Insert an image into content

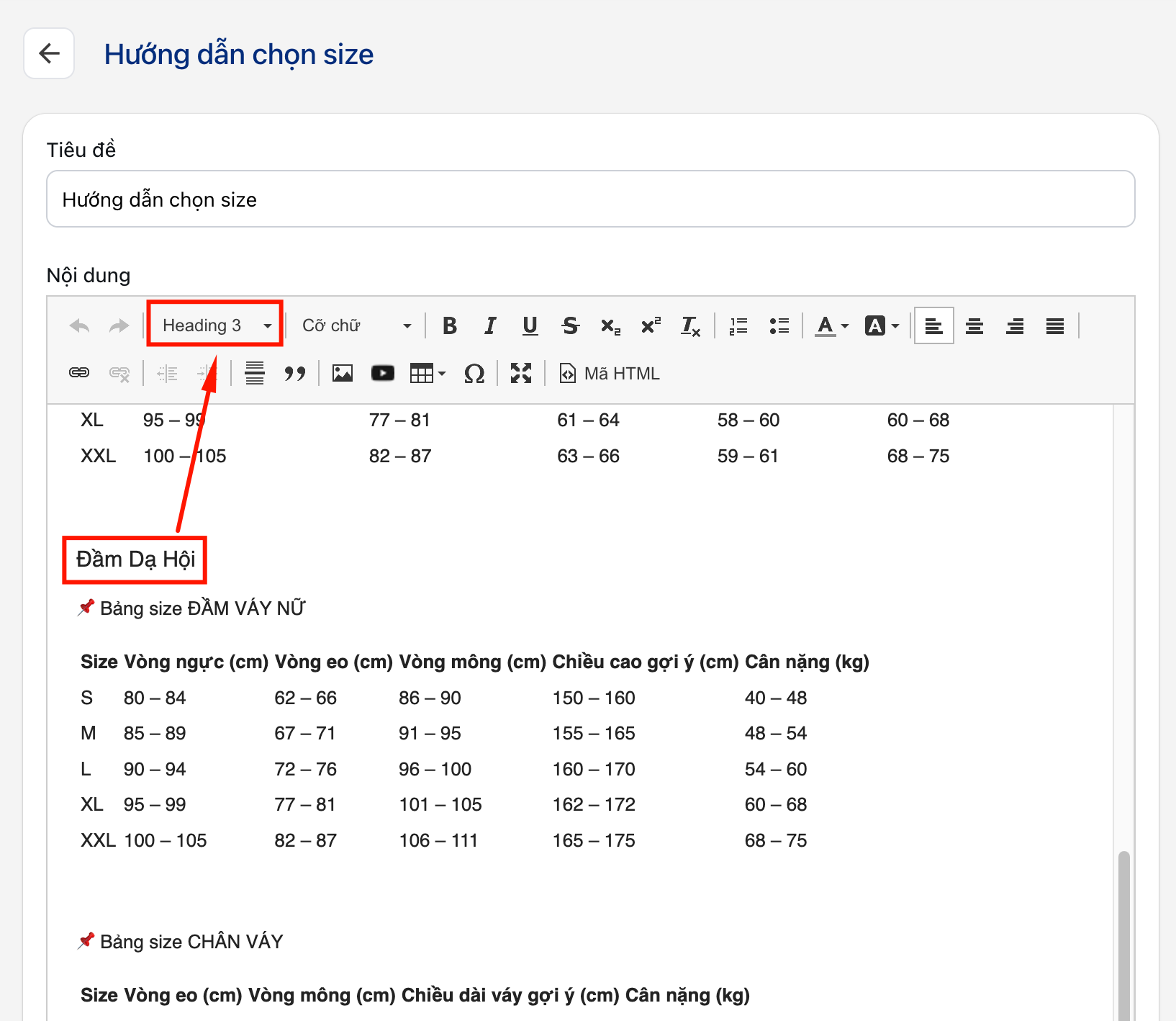(x=343, y=373)
